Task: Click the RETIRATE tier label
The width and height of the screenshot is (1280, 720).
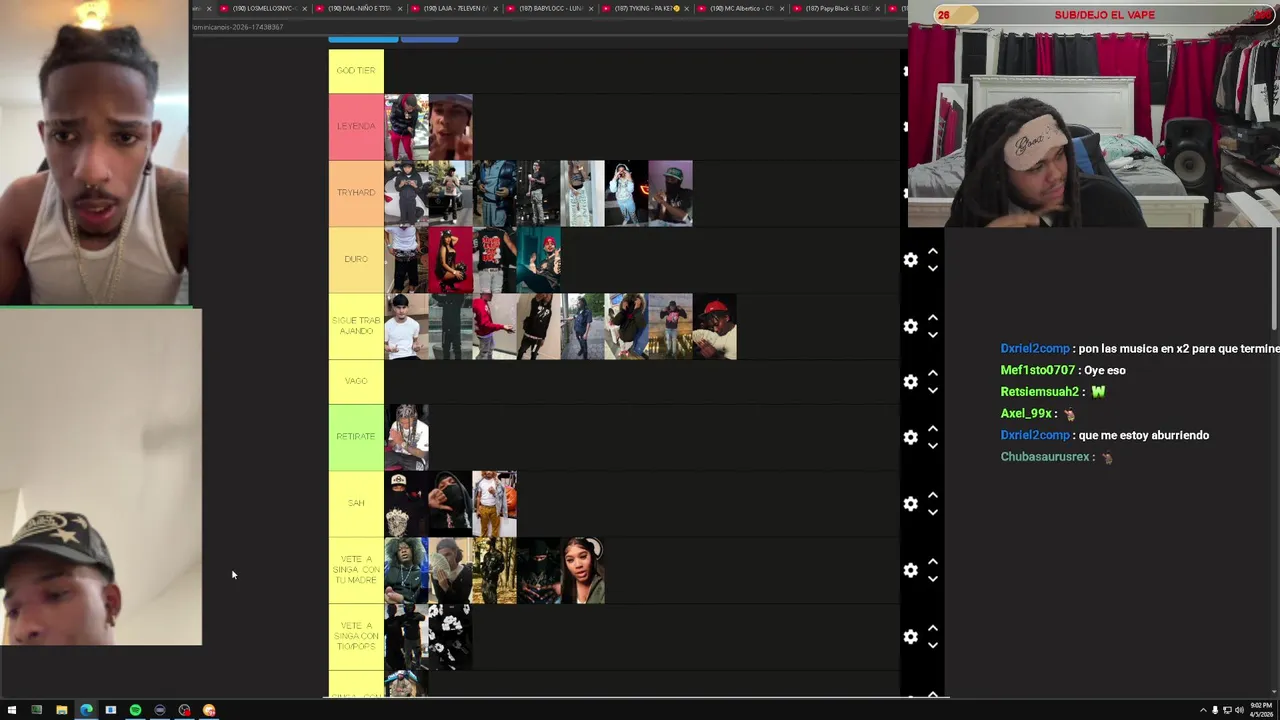Action: point(356,437)
